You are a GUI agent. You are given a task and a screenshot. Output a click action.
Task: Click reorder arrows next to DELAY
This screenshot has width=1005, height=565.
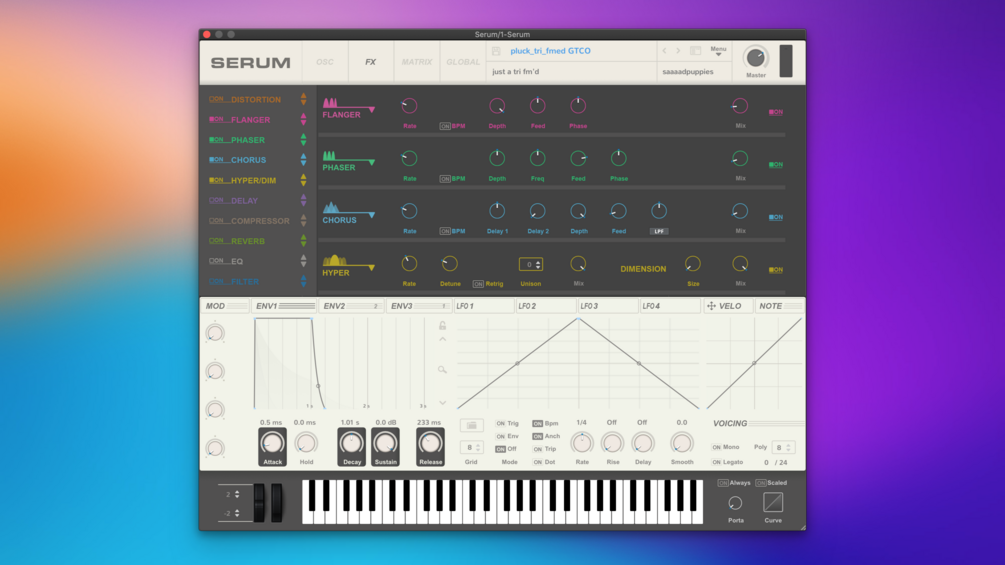(x=304, y=201)
